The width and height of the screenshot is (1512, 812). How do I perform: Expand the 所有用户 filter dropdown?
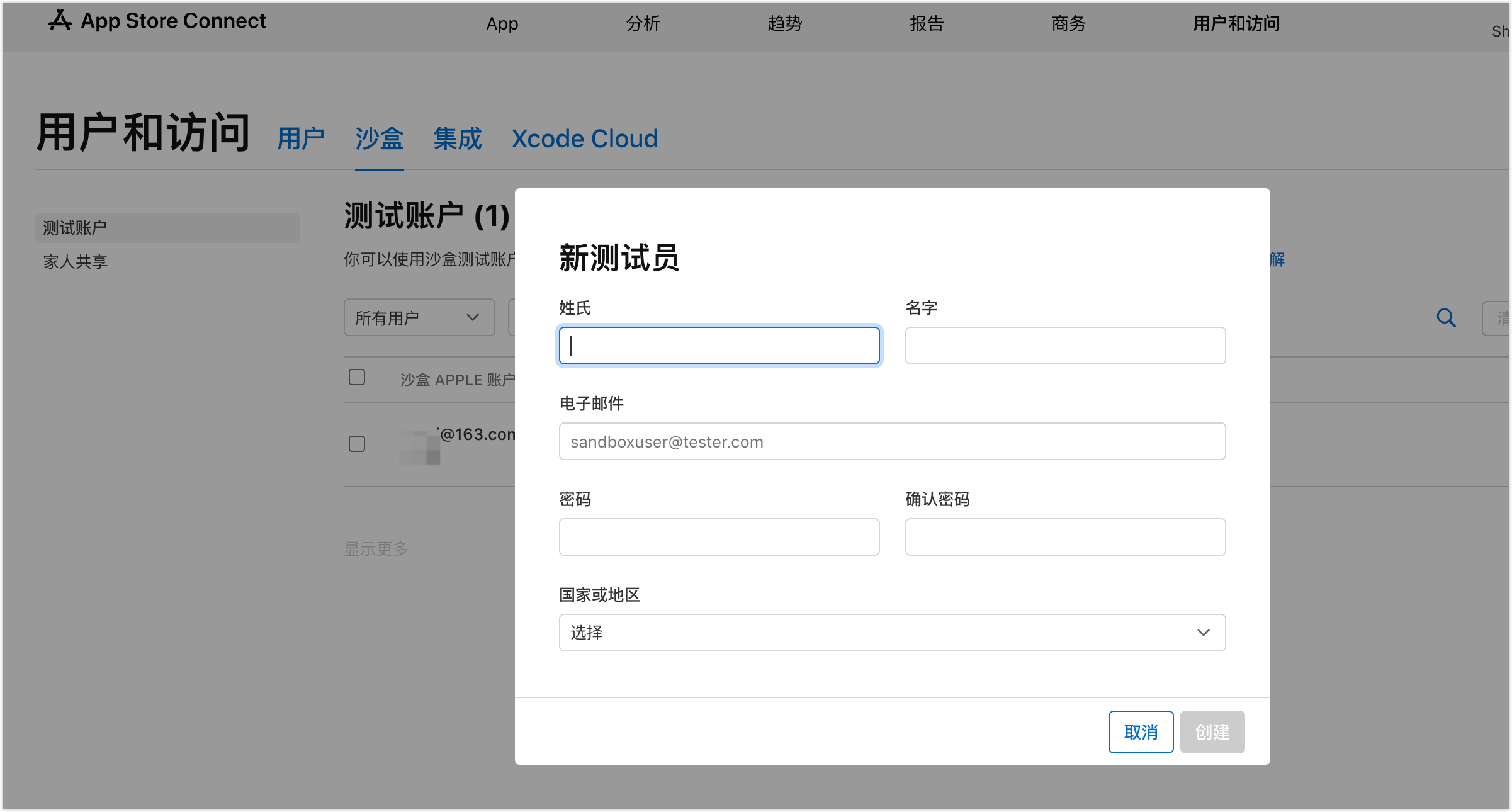tap(419, 318)
